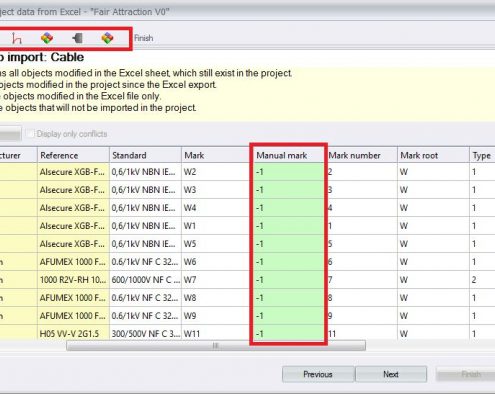Go to the Next wizard page
This screenshot has width=495, height=396.
[391, 374]
